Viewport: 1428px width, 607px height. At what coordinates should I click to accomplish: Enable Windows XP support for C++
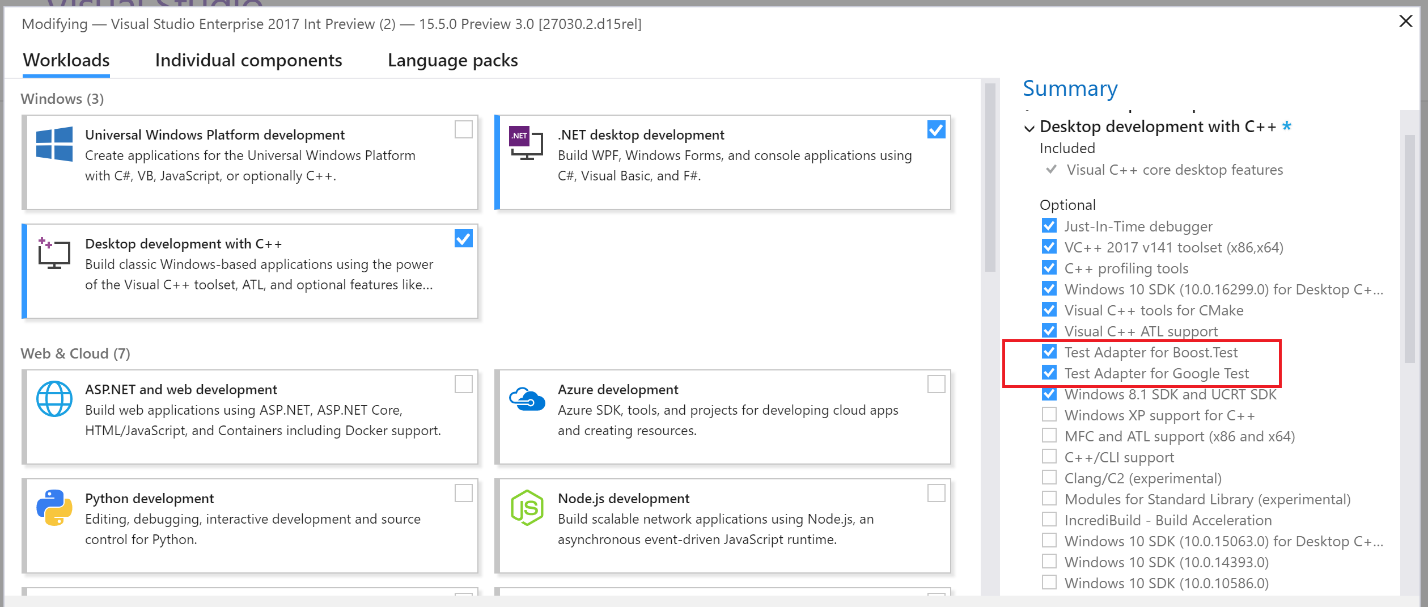(x=1049, y=415)
